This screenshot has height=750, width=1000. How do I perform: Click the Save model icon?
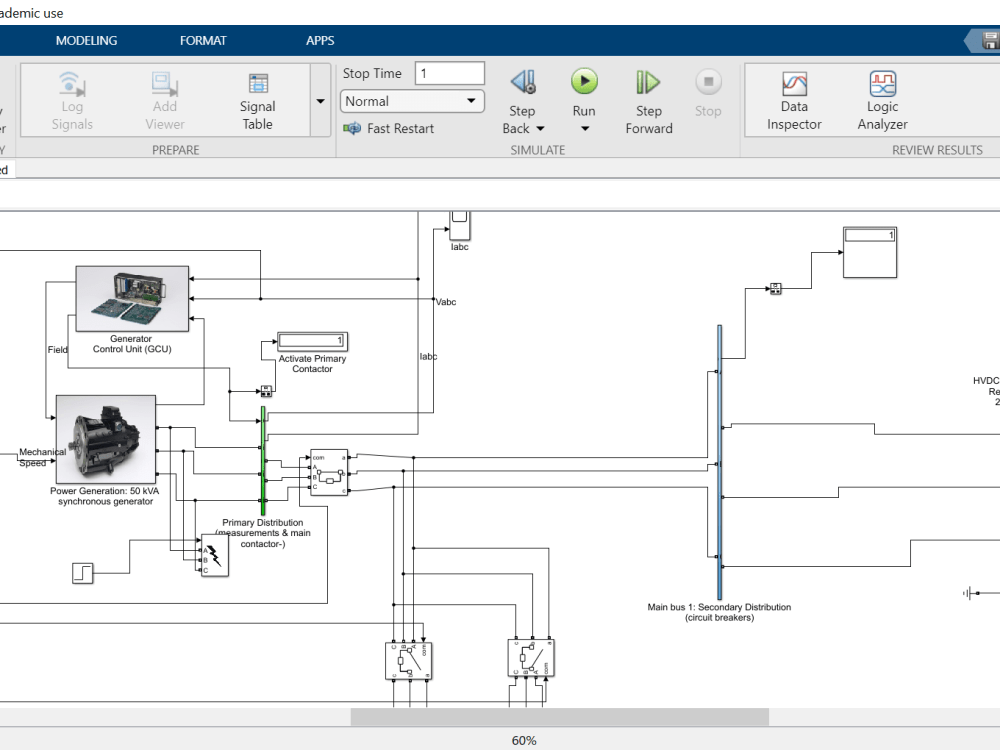pos(993,40)
